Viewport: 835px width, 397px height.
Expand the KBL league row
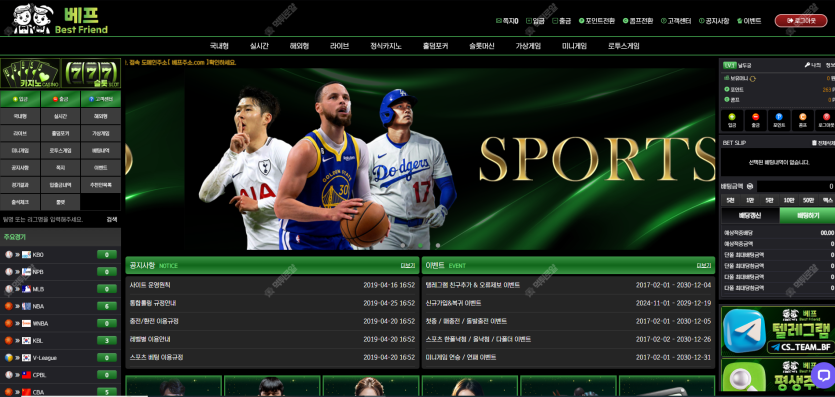(60, 341)
